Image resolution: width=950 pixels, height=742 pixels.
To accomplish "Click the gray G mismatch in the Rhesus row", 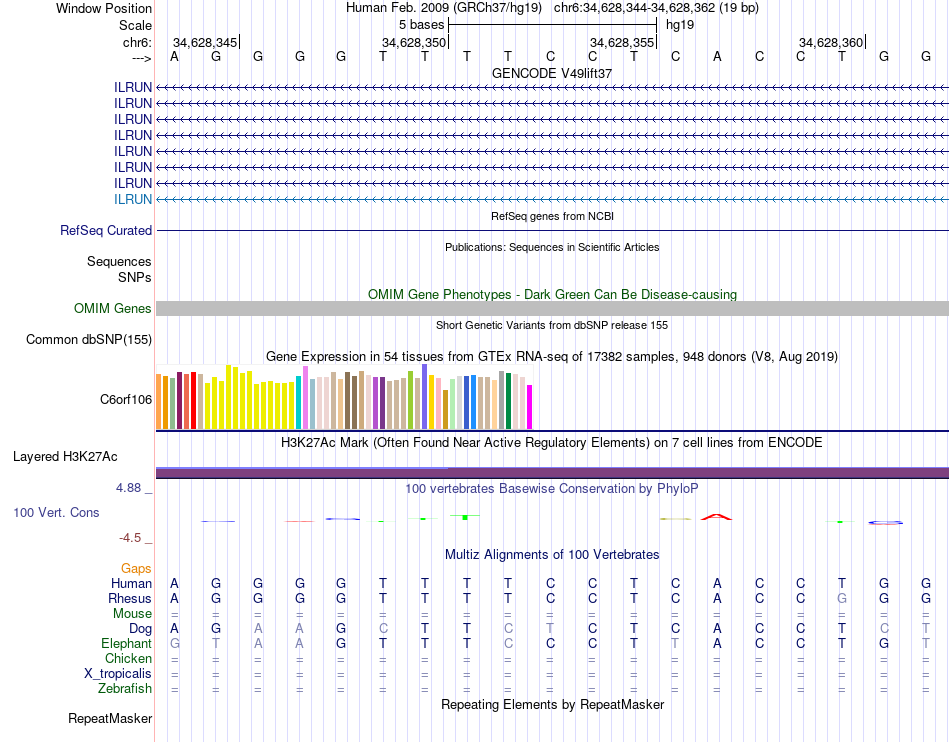I will pos(842,598).
